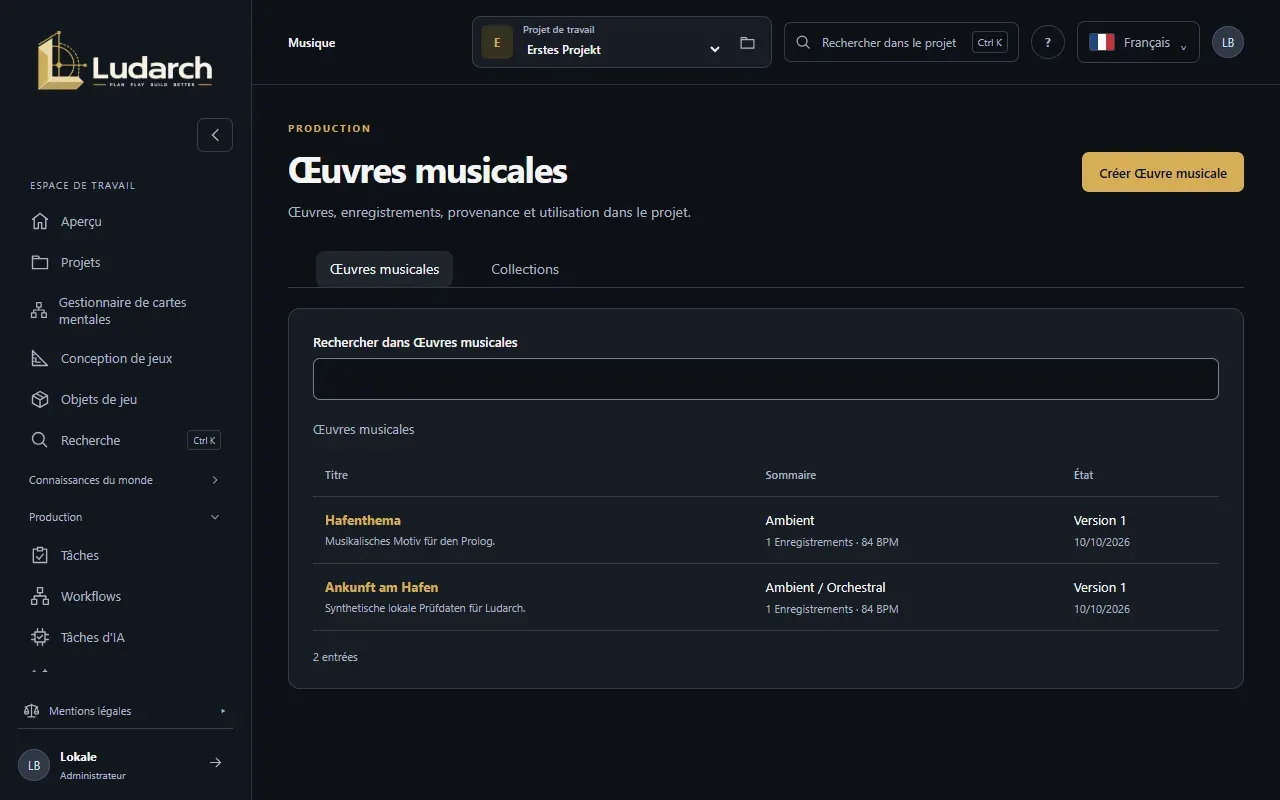Open the Ankunft am Hafen work
Viewport: 1280px width, 800px height.
381,587
